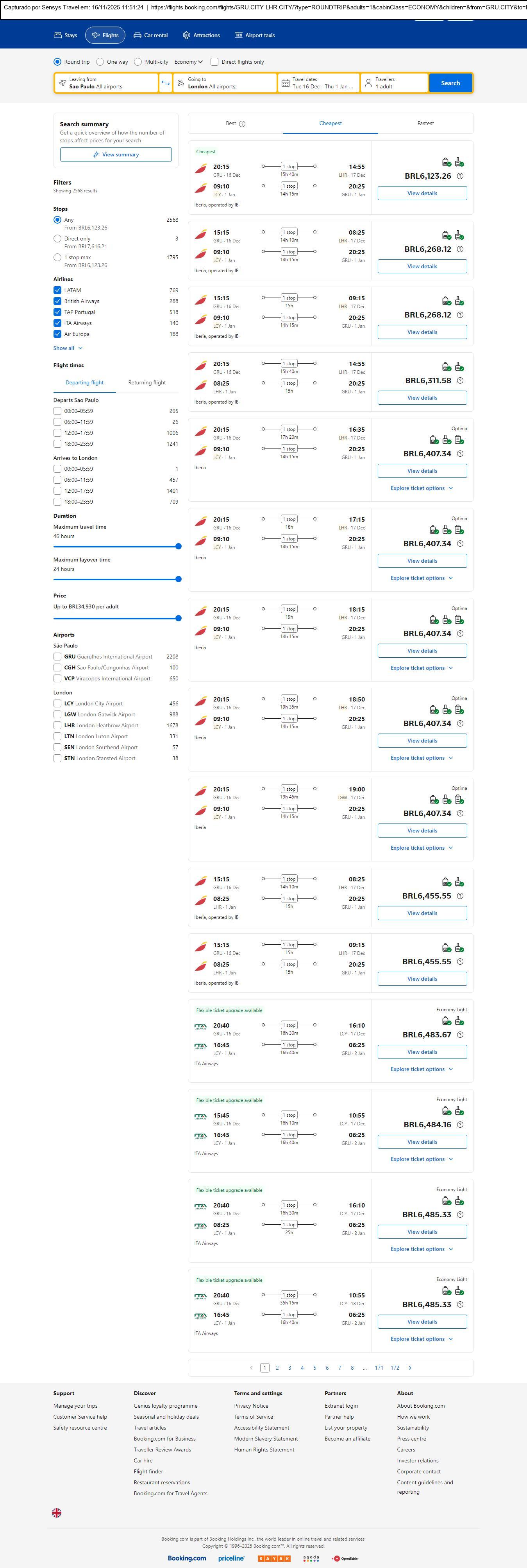Open the Economy cabin class dropdown
Viewport: 527px width, 1568px height.
pos(188,61)
